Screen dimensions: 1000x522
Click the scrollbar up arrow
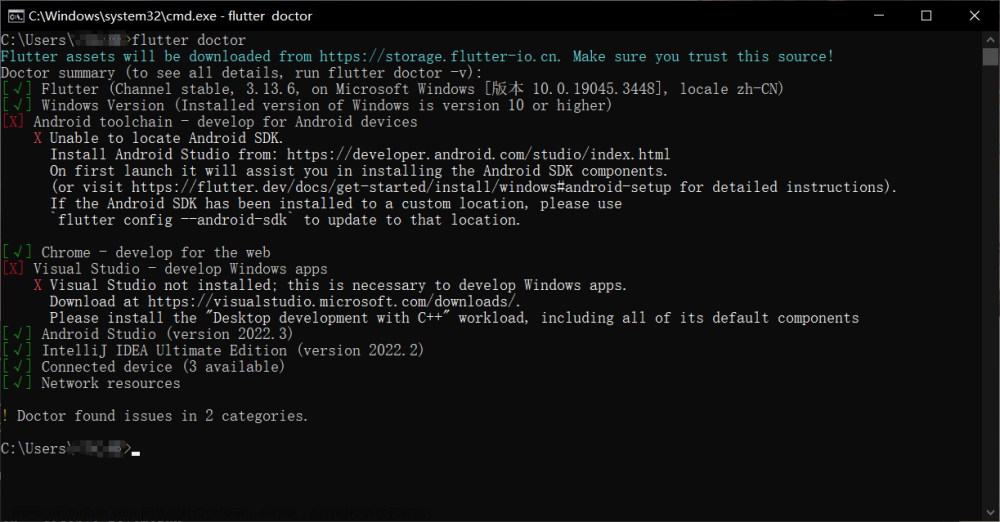[990, 40]
